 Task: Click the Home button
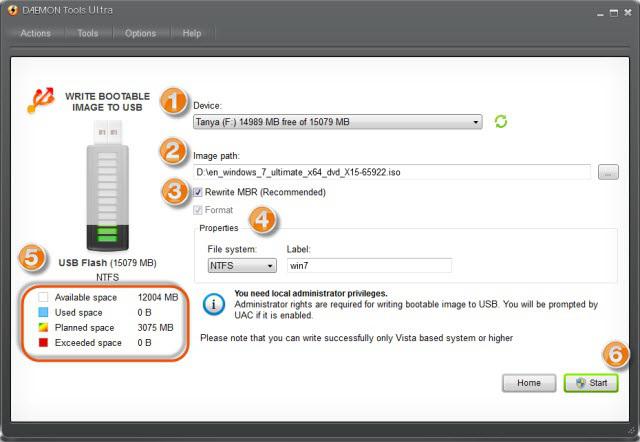[529, 383]
